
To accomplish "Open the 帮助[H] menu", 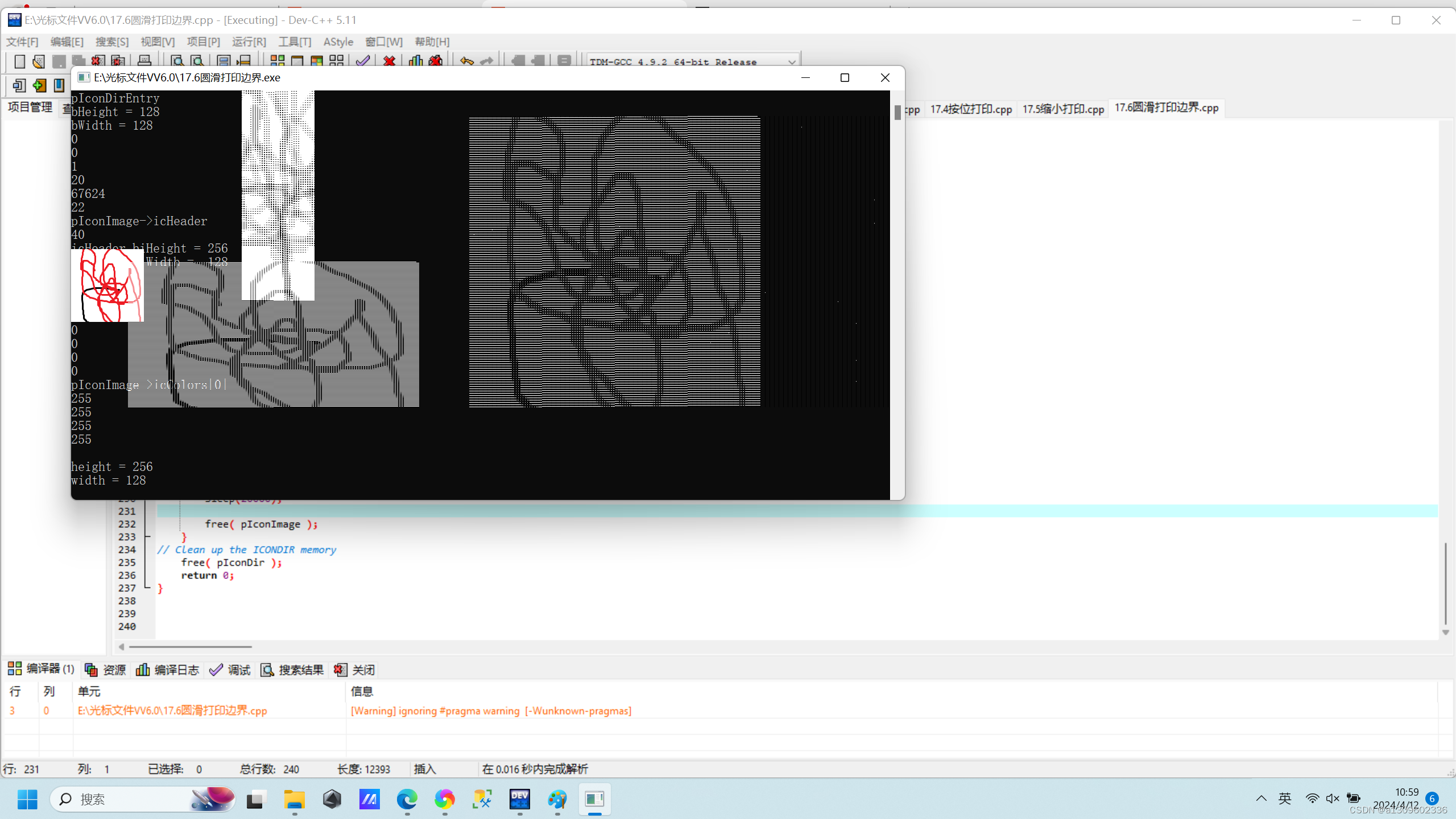I will [x=432, y=42].
